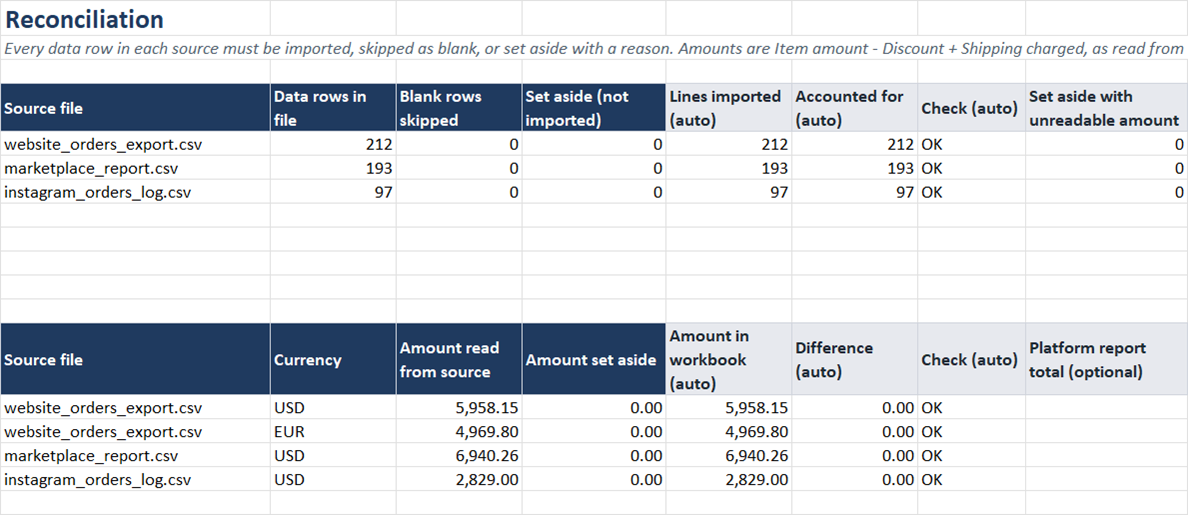Click "Amount set aside" 0.00 in EUR row
Viewport: 1188px width, 515px height.
593,432
